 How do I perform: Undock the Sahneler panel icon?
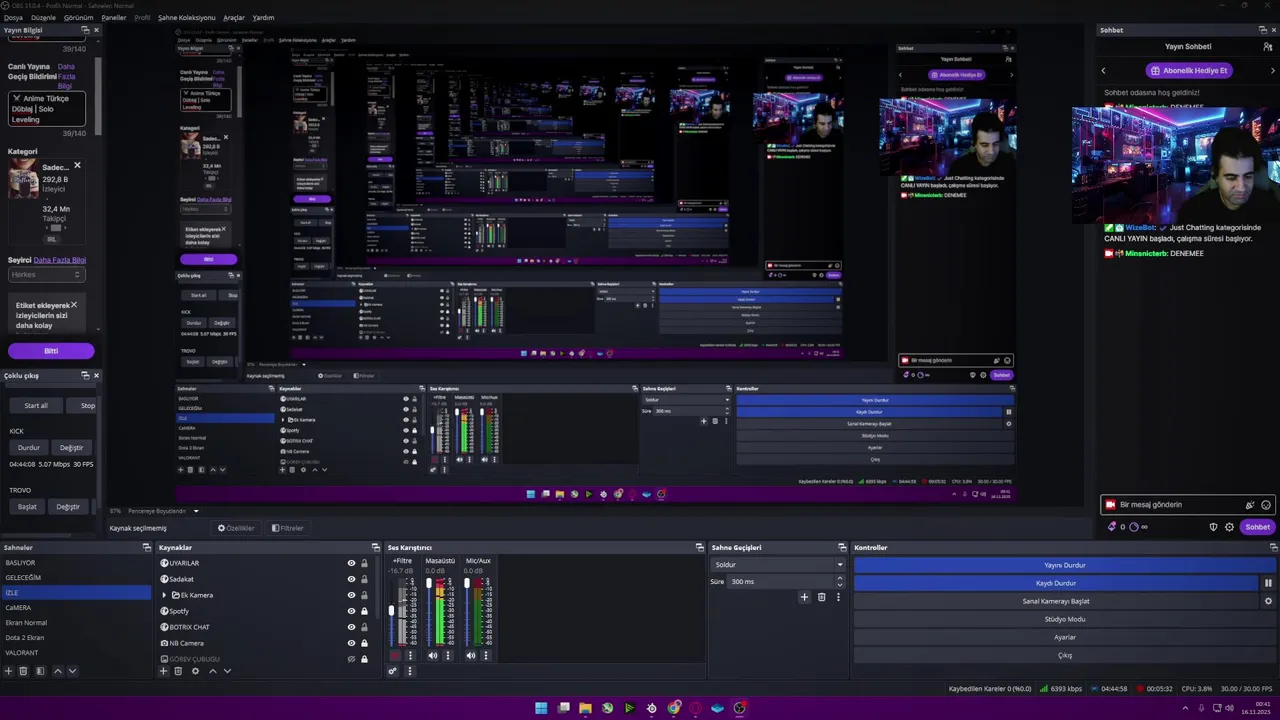[x=146, y=547]
